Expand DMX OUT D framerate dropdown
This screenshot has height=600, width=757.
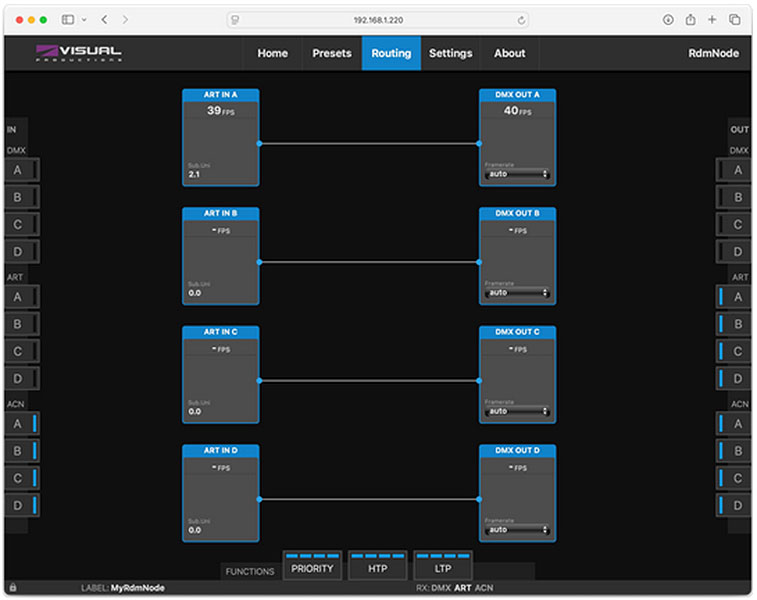pyautogui.click(x=517, y=530)
